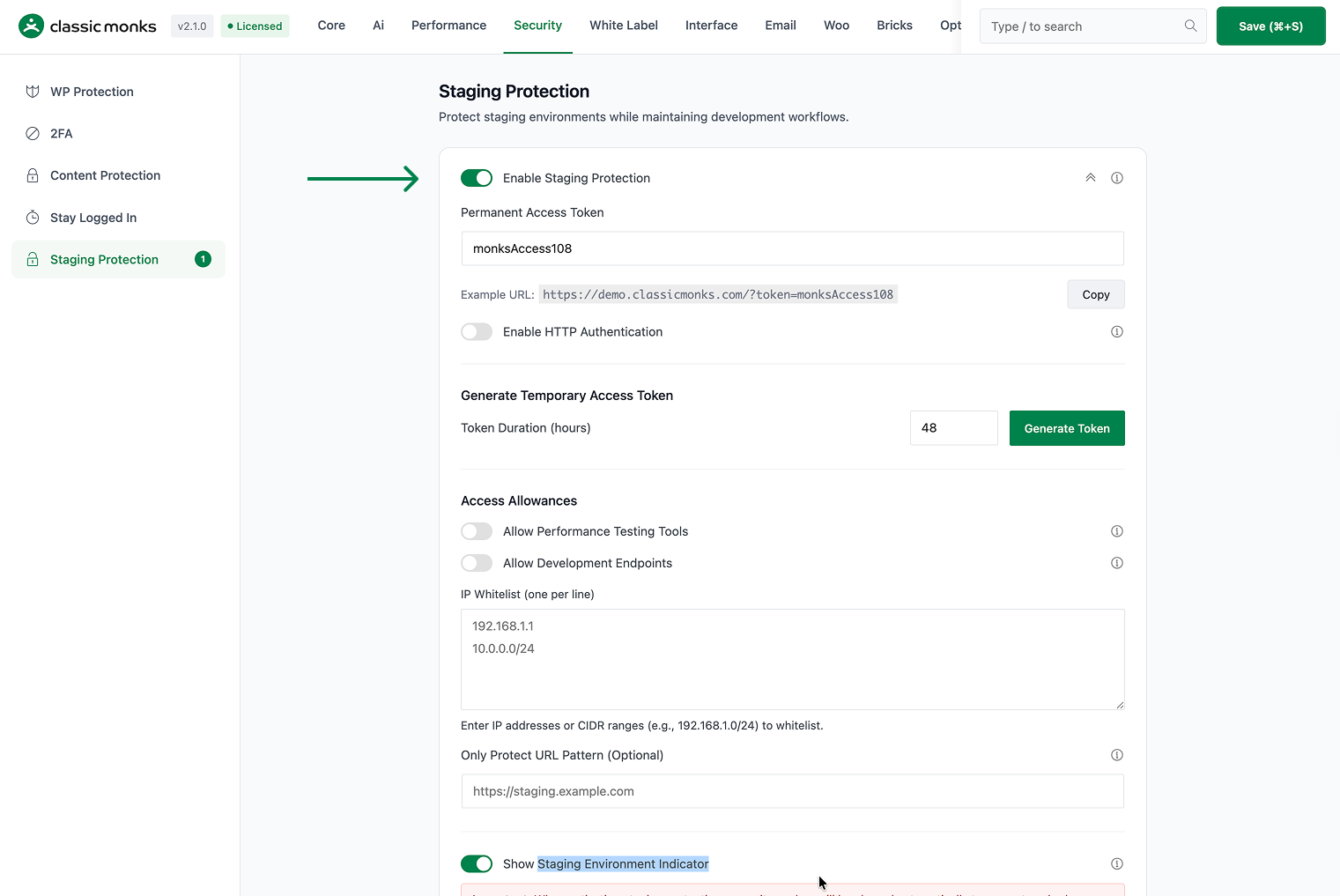This screenshot has width=1340, height=896.
Task: Turn on Enable HTTP Authentication toggle
Action: (x=477, y=332)
